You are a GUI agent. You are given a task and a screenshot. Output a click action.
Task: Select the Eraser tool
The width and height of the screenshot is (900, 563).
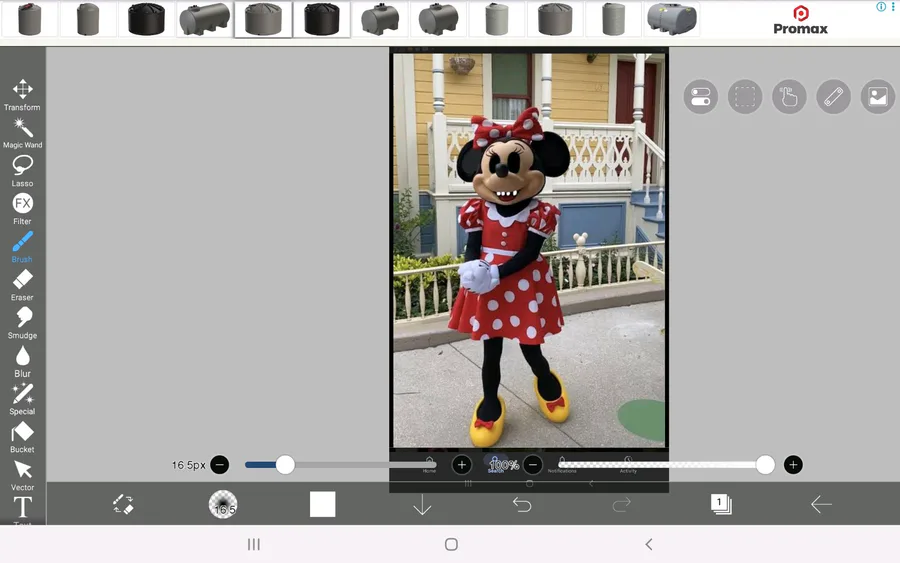(x=22, y=285)
